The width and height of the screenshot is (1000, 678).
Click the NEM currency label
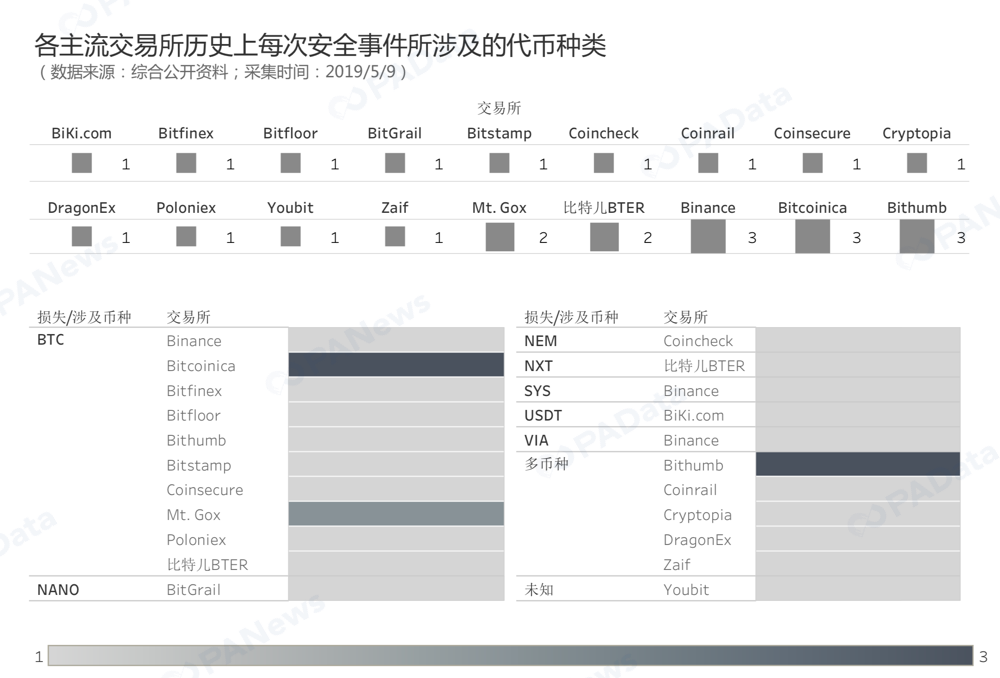pyautogui.click(x=540, y=341)
